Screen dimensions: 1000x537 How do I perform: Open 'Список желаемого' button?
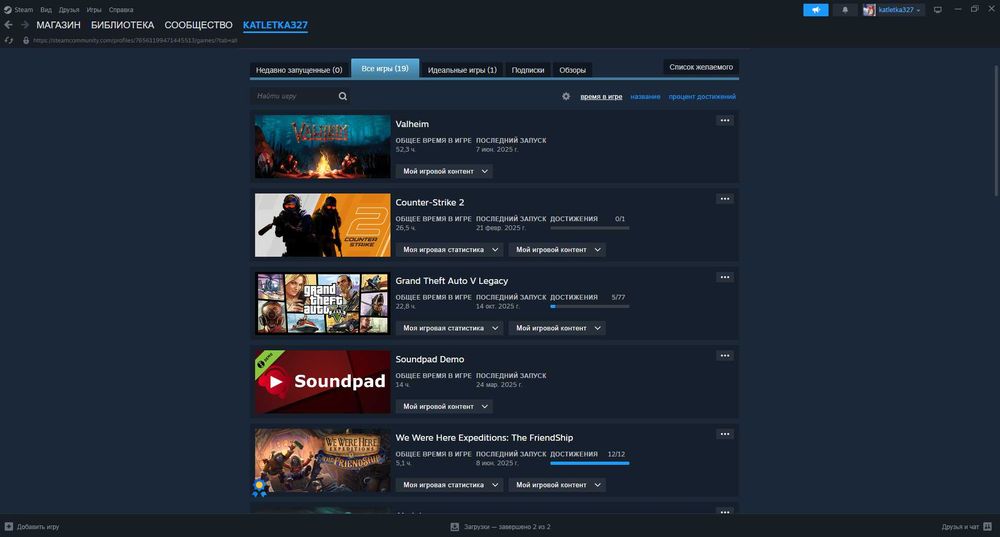coord(701,67)
